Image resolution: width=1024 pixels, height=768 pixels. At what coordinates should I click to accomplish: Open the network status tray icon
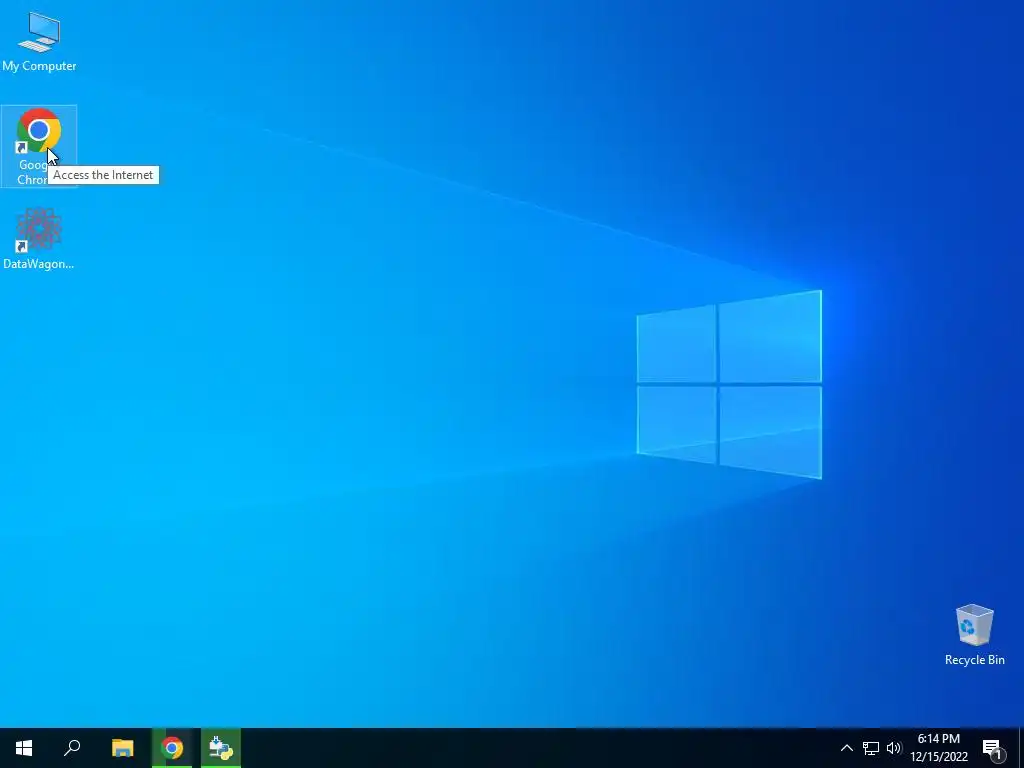(x=871, y=748)
